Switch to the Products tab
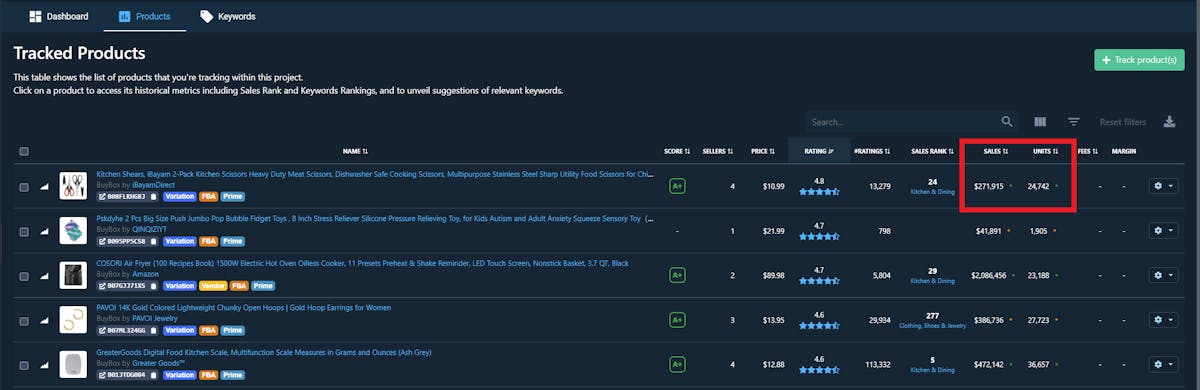Viewport: 1200px width, 390px height. 144,16
